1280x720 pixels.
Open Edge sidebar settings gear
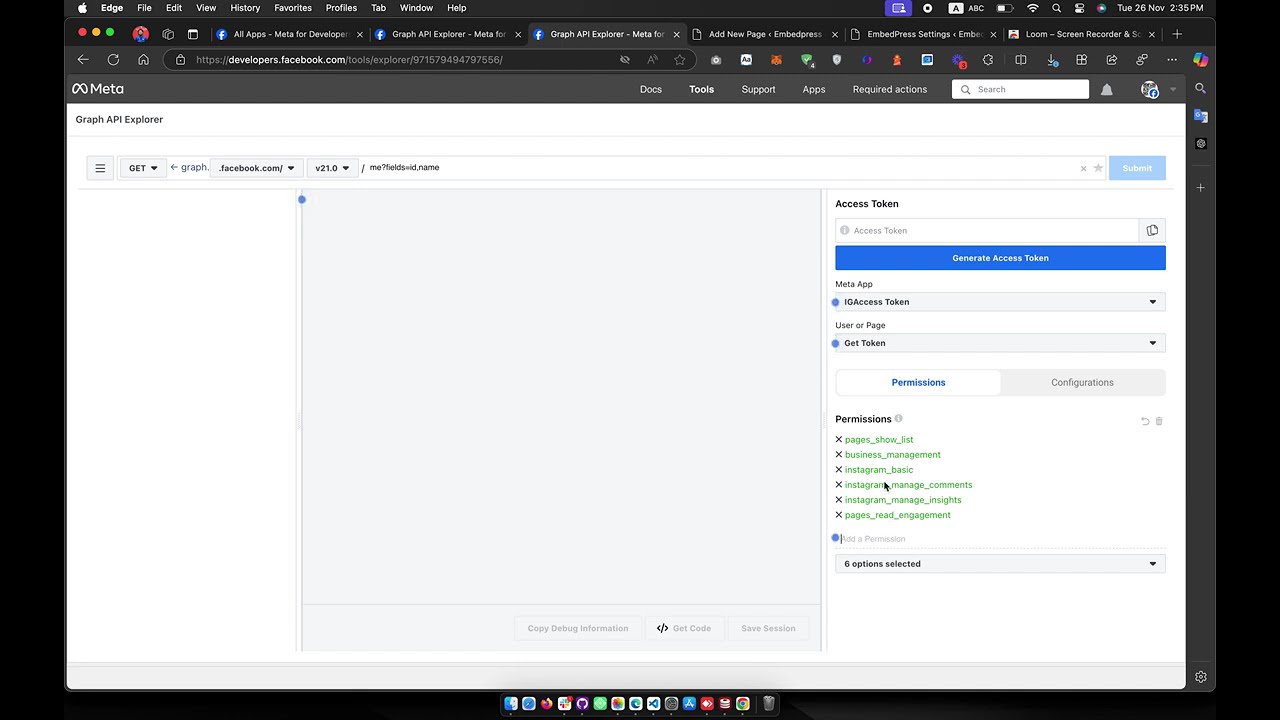click(x=1201, y=677)
